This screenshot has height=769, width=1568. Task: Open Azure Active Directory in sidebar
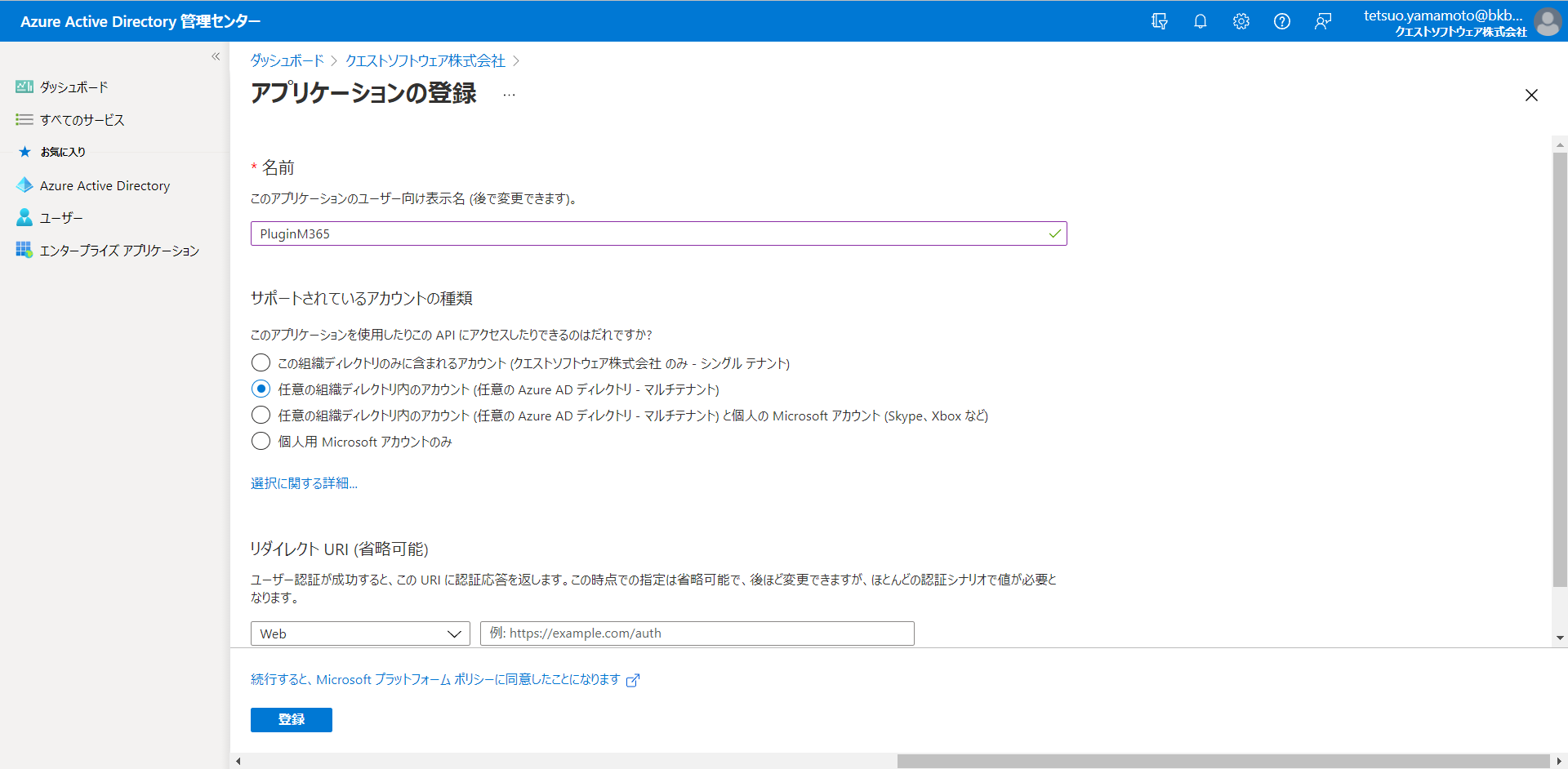(x=105, y=185)
